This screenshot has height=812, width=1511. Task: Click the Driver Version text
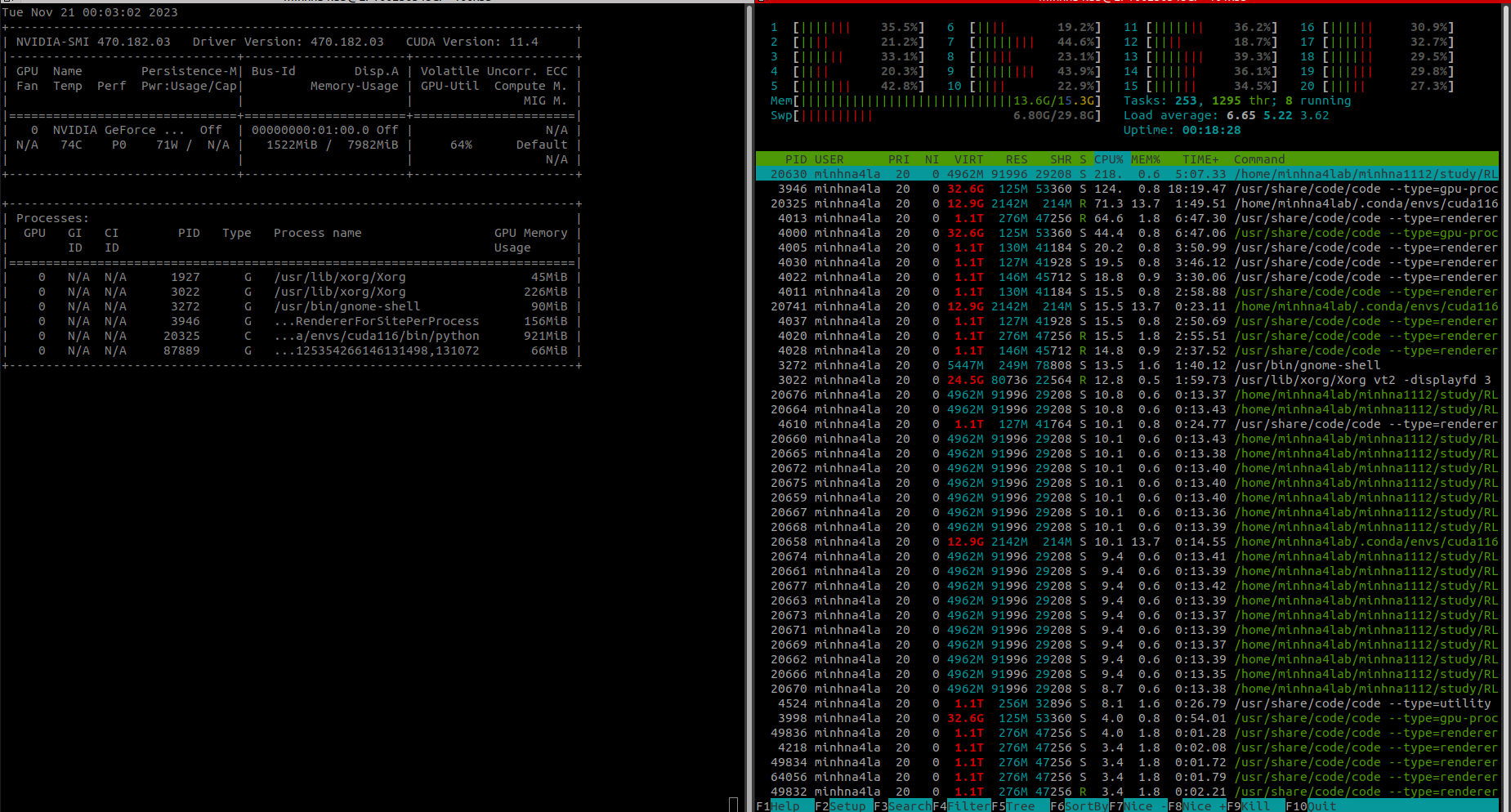coord(288,42)
